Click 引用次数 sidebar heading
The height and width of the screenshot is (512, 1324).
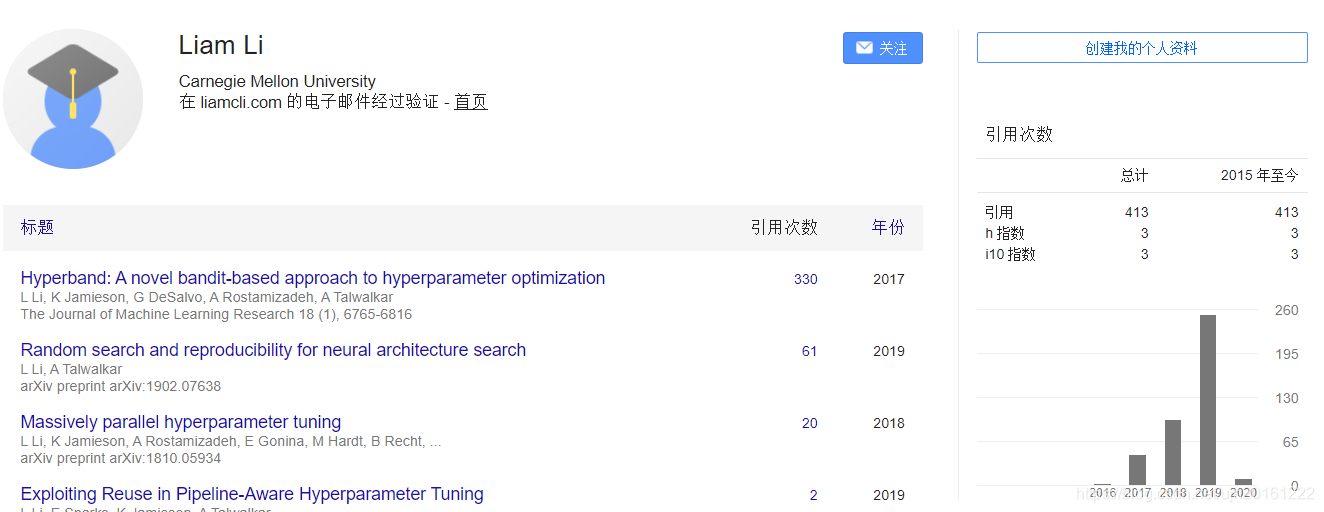point(1019,134)
